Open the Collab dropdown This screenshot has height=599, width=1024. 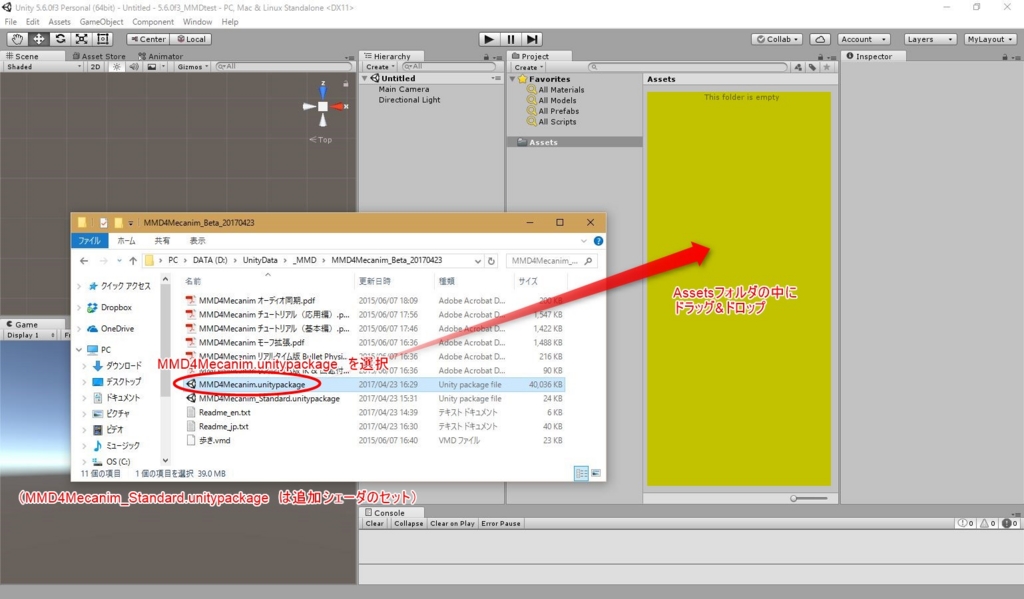pyautogui.click(x=777, y=39)
